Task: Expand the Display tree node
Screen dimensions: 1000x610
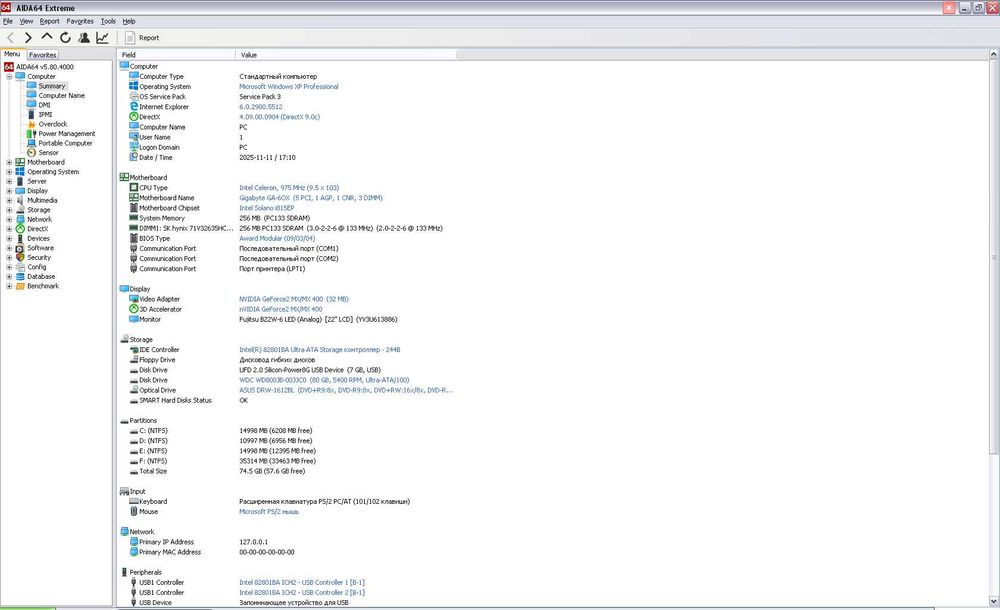Action: (x=9, y=191)
